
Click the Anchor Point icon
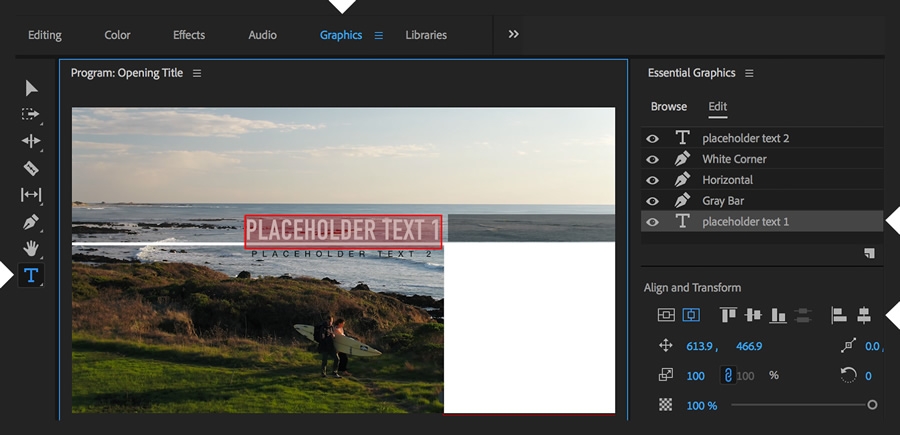point(848,345)
